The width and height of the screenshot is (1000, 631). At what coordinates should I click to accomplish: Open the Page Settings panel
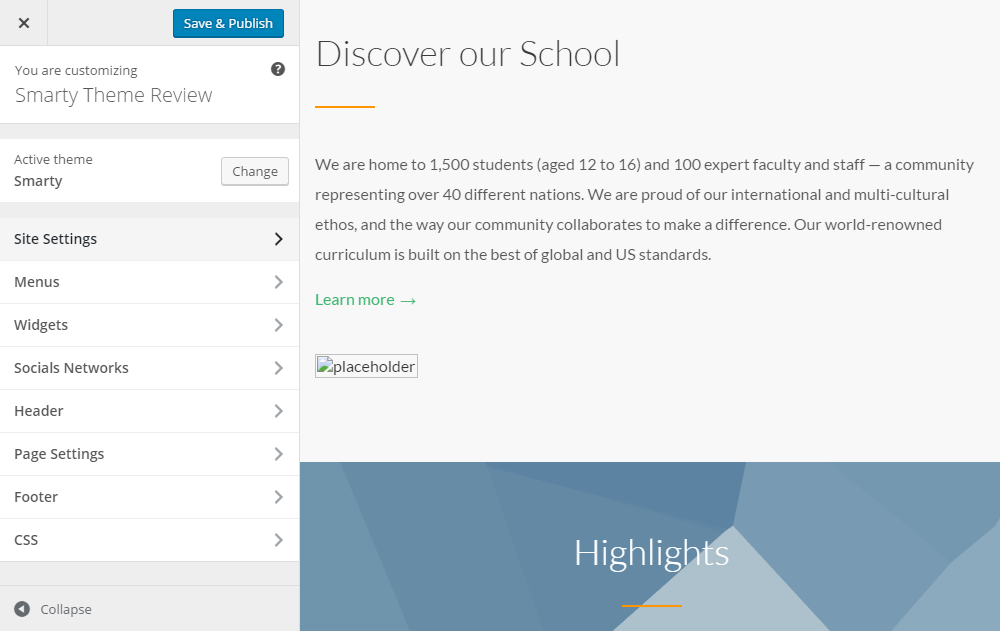coord(149,454)
